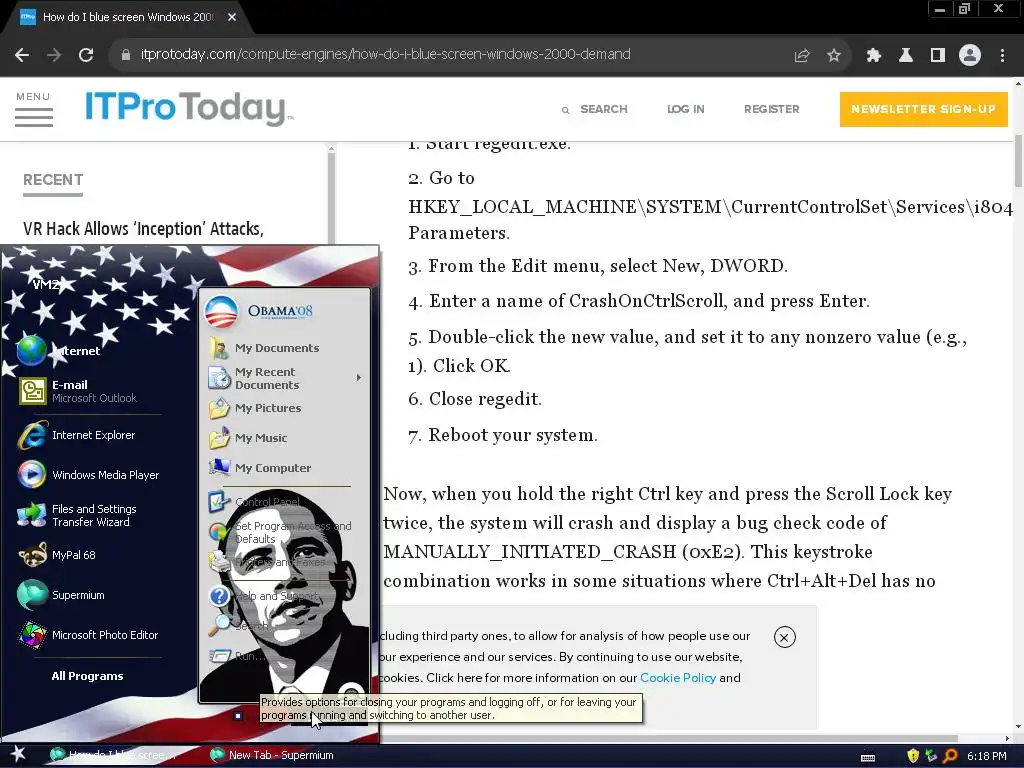Launch Microsoft Photo Editor
This screenshot has width=1024, height=768.
coord(88,635)
